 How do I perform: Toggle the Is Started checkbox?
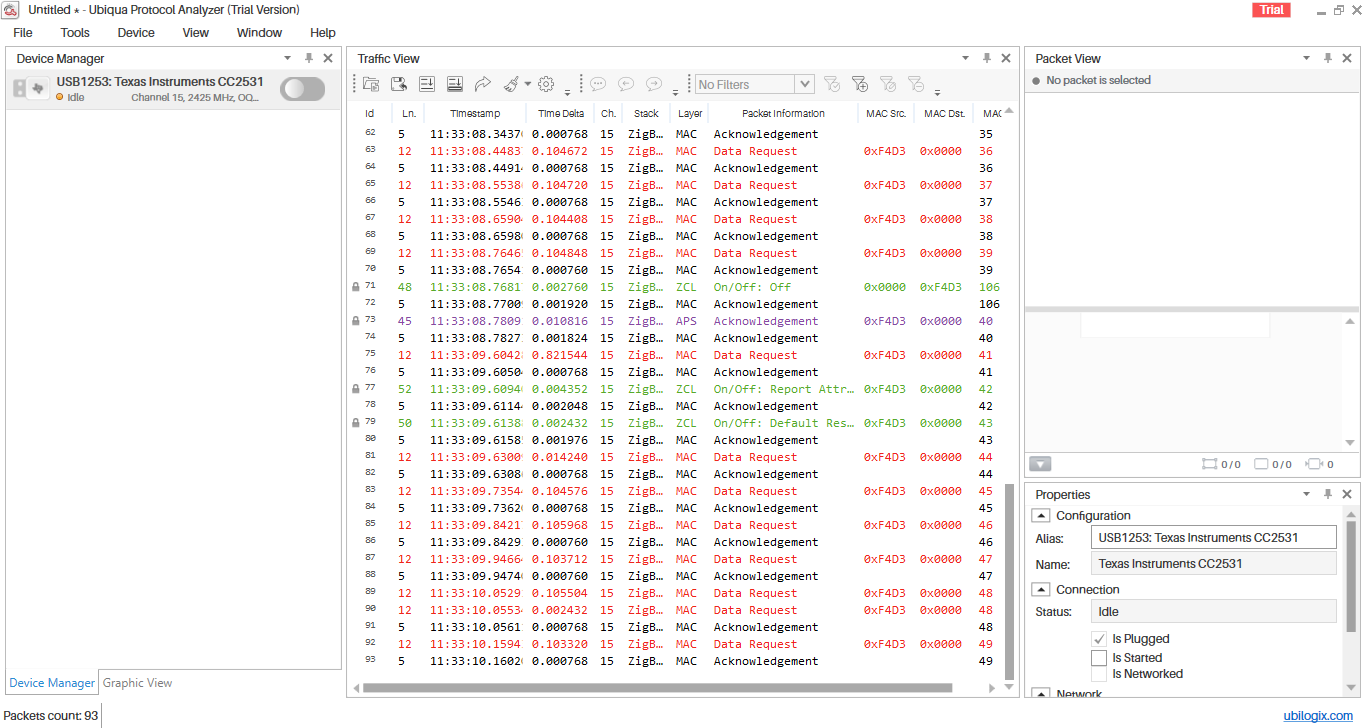1099,658
